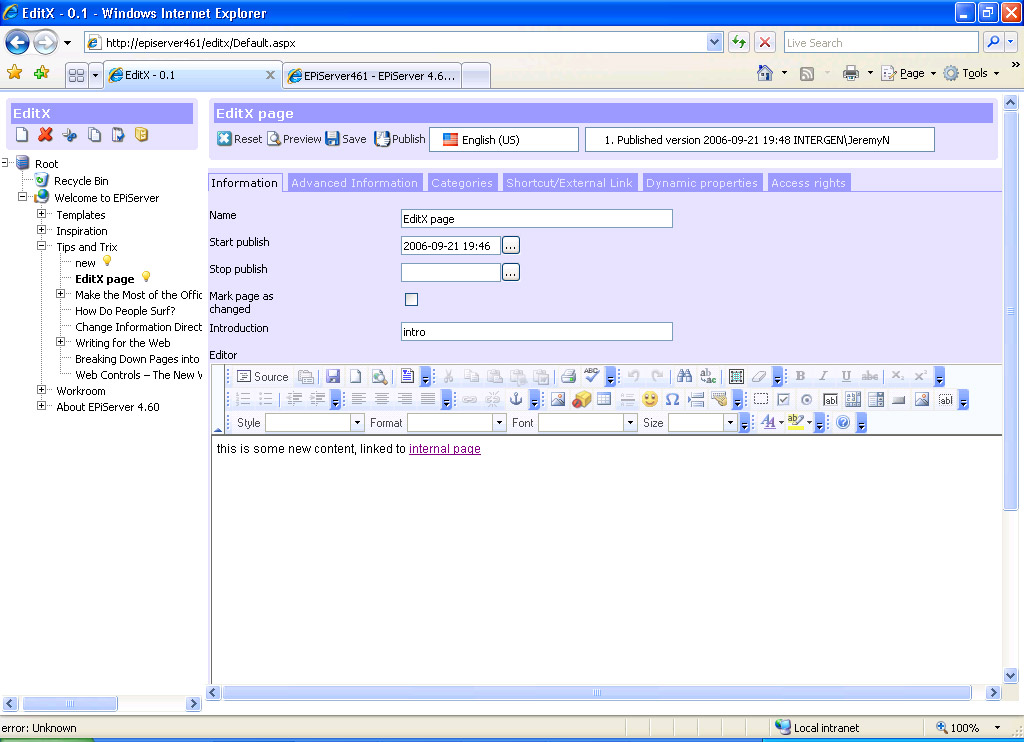Click the left align icon
The height and width of the screenshot is (742, 1024).
click(x=358, y=399)
